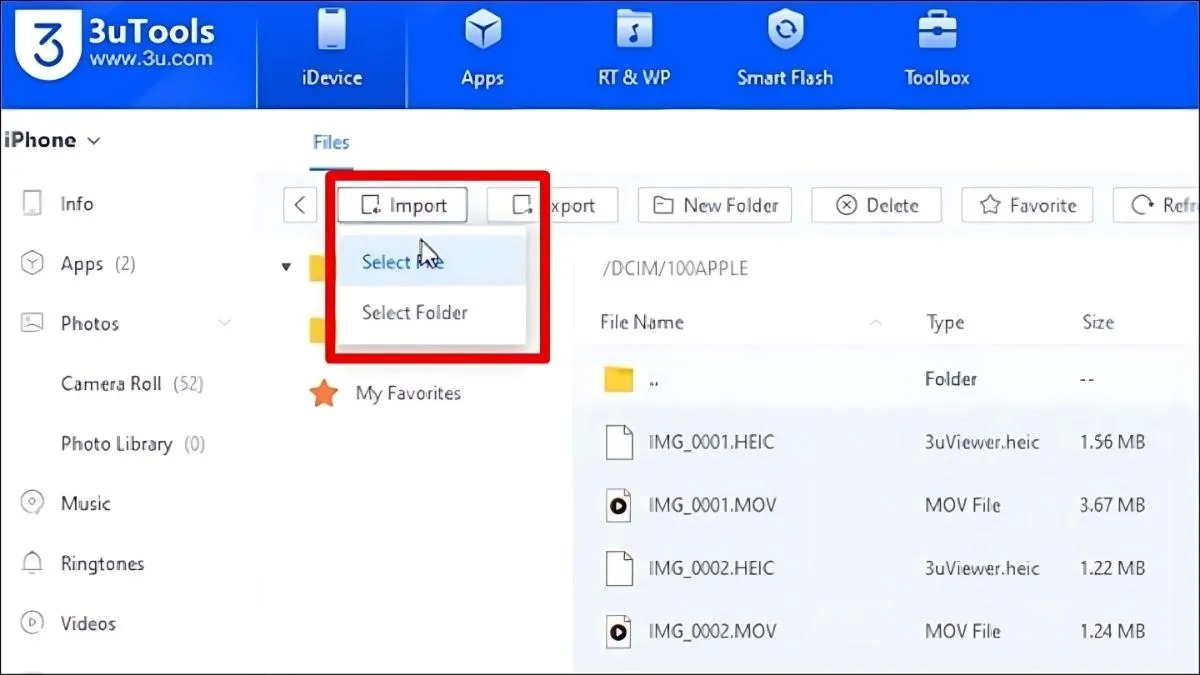Sort by the File Name column header
Image resolution: width=1200 pixels, height=675 pixels.
pos(642,322)
